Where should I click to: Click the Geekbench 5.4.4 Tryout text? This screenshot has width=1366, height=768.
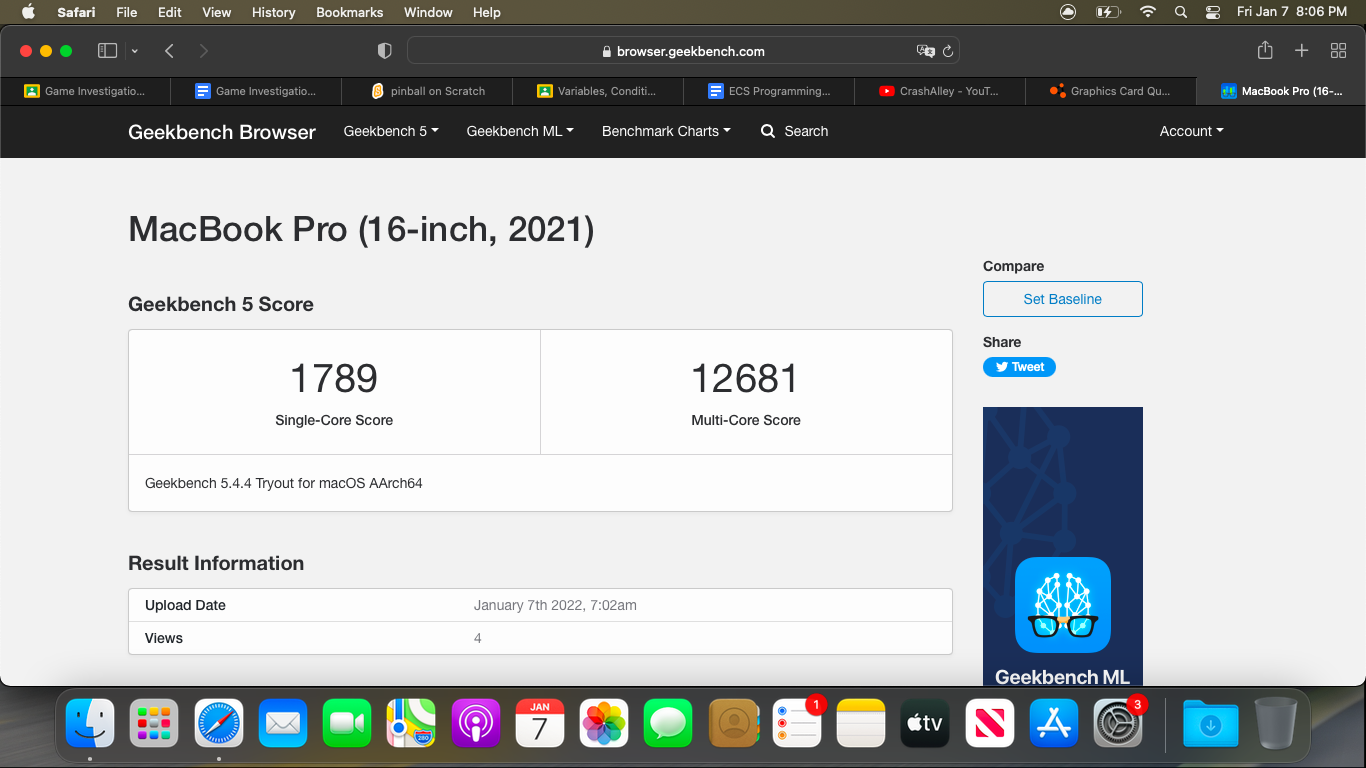click(284, 483)
